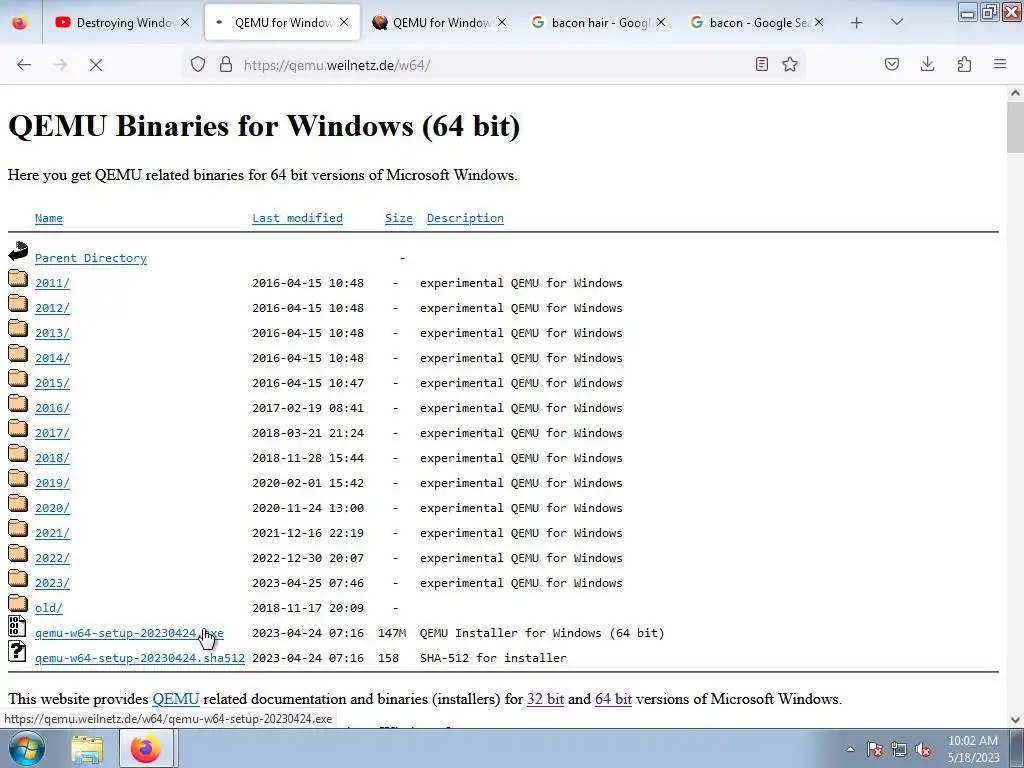Viewport: 1024px width, 768px height.
Task: Open the 2022/ folder link
Action: [x=52, y=558]
